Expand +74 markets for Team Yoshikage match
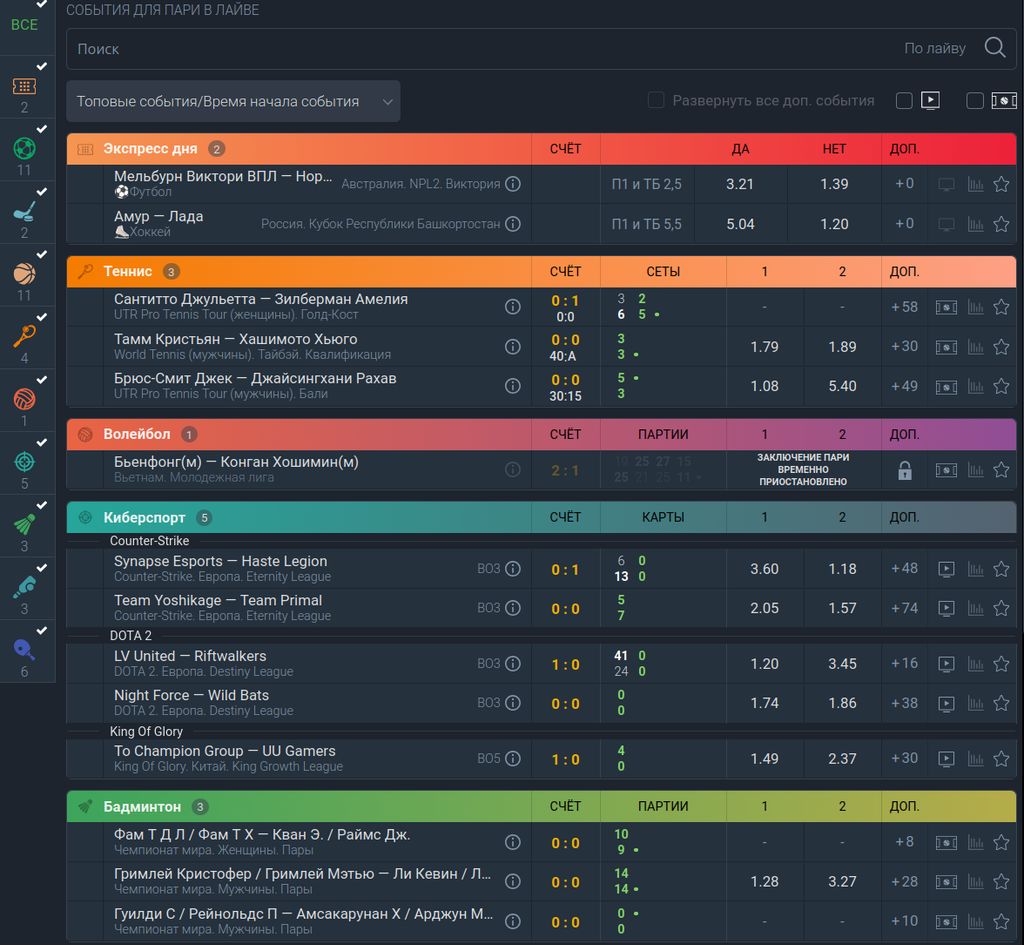Screen dimensions: 1024x945 coord(904,609)
